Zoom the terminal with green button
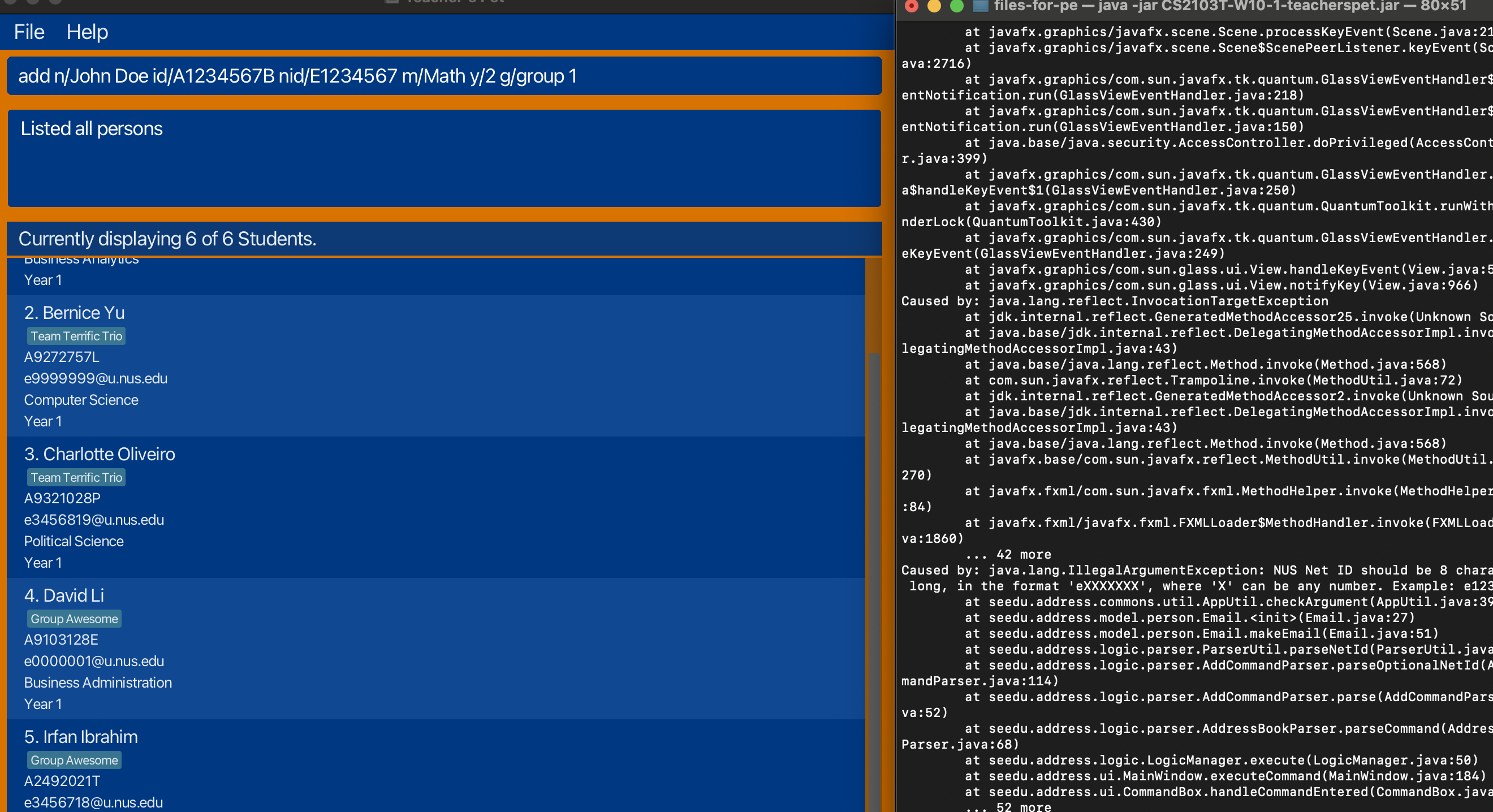This screenshot has height=812, width=1493. click(957, 6)
